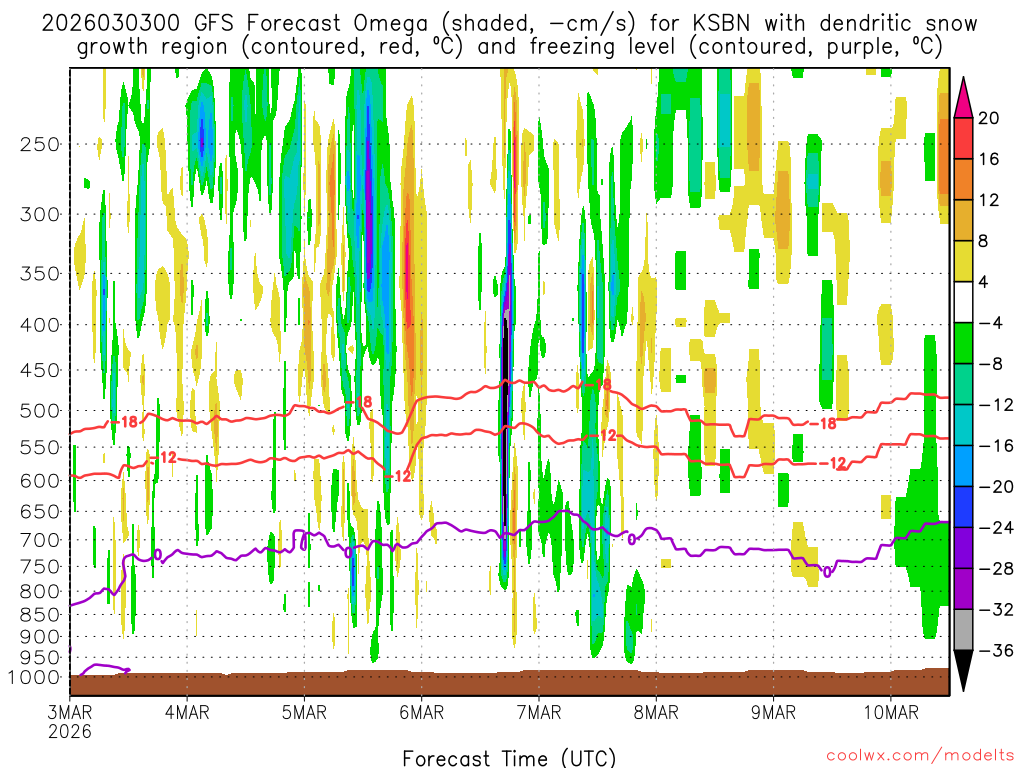Click the 650 pressure level label
Viewport: 1024px width, 768px height.
coord(40,511)
